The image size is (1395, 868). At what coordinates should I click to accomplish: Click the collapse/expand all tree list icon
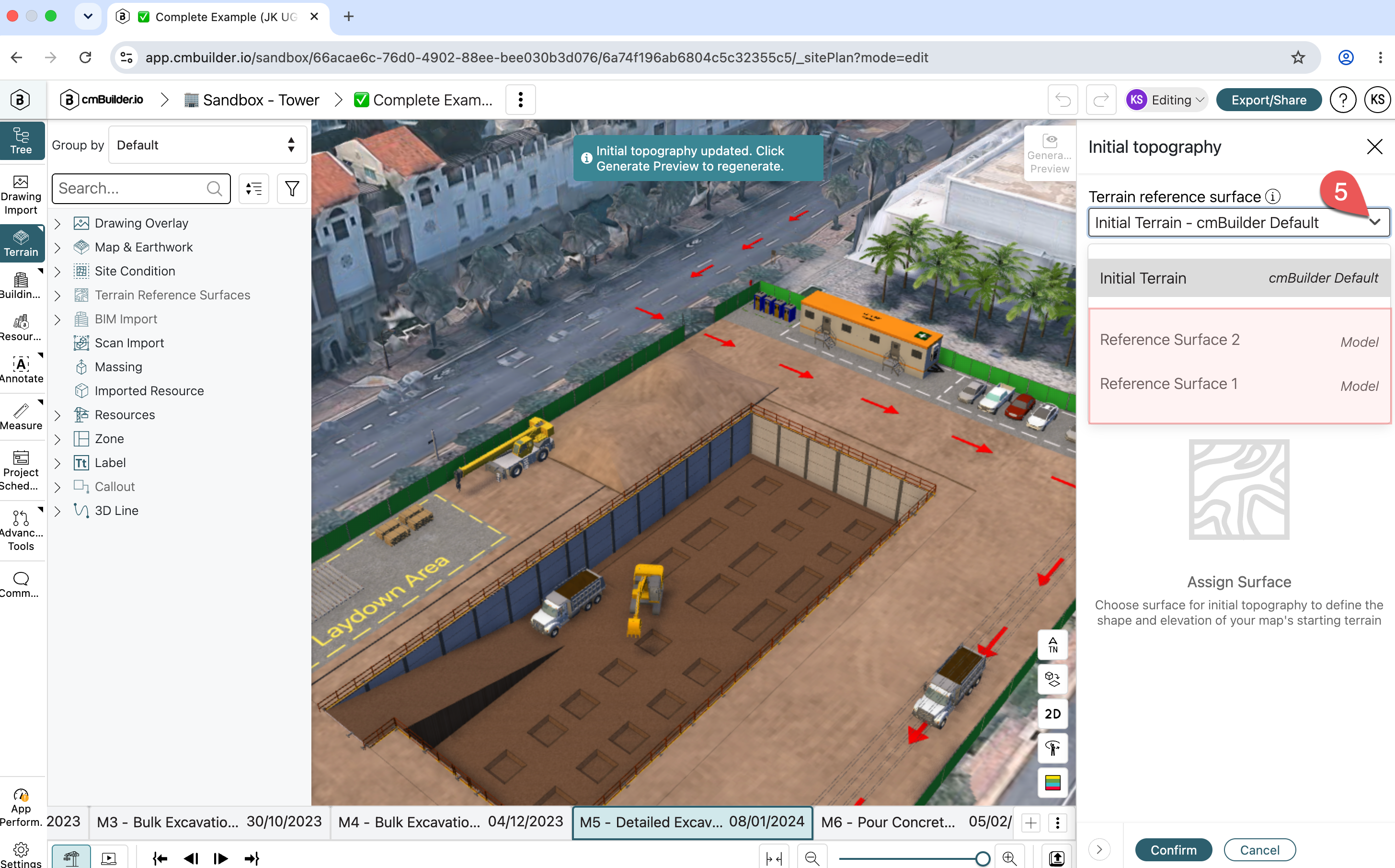pos(254,188)
